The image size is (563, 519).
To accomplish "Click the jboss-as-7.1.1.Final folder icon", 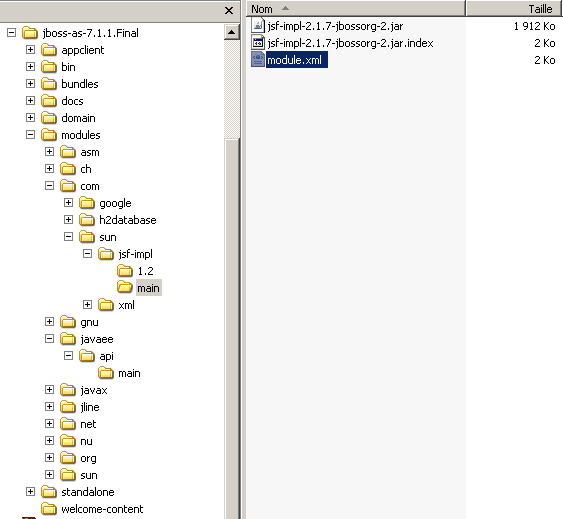I will coord(30,33).
